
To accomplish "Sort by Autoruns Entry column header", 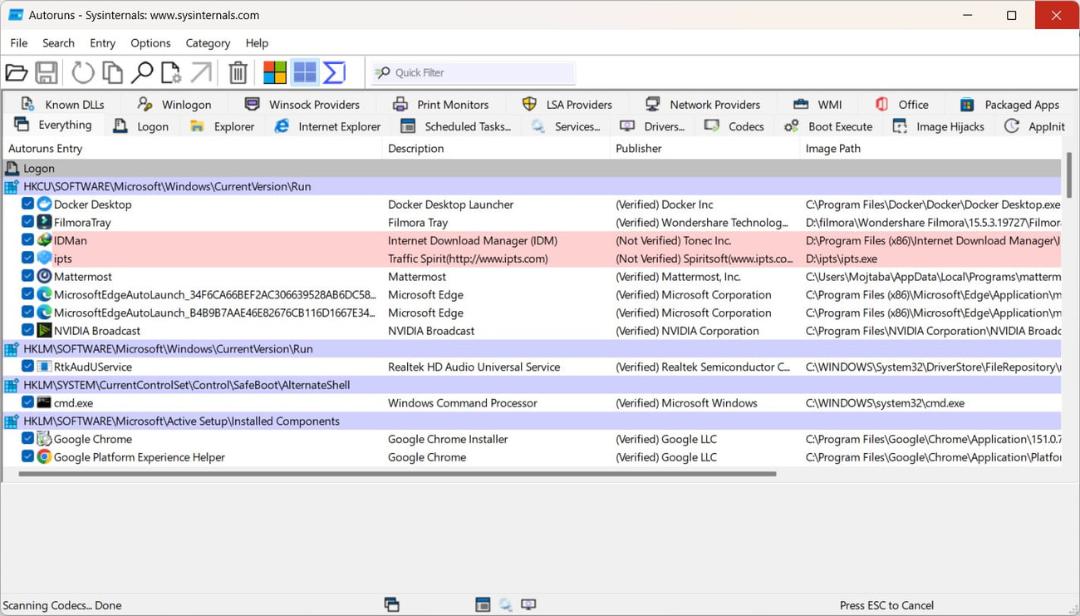I will point(193,148).
